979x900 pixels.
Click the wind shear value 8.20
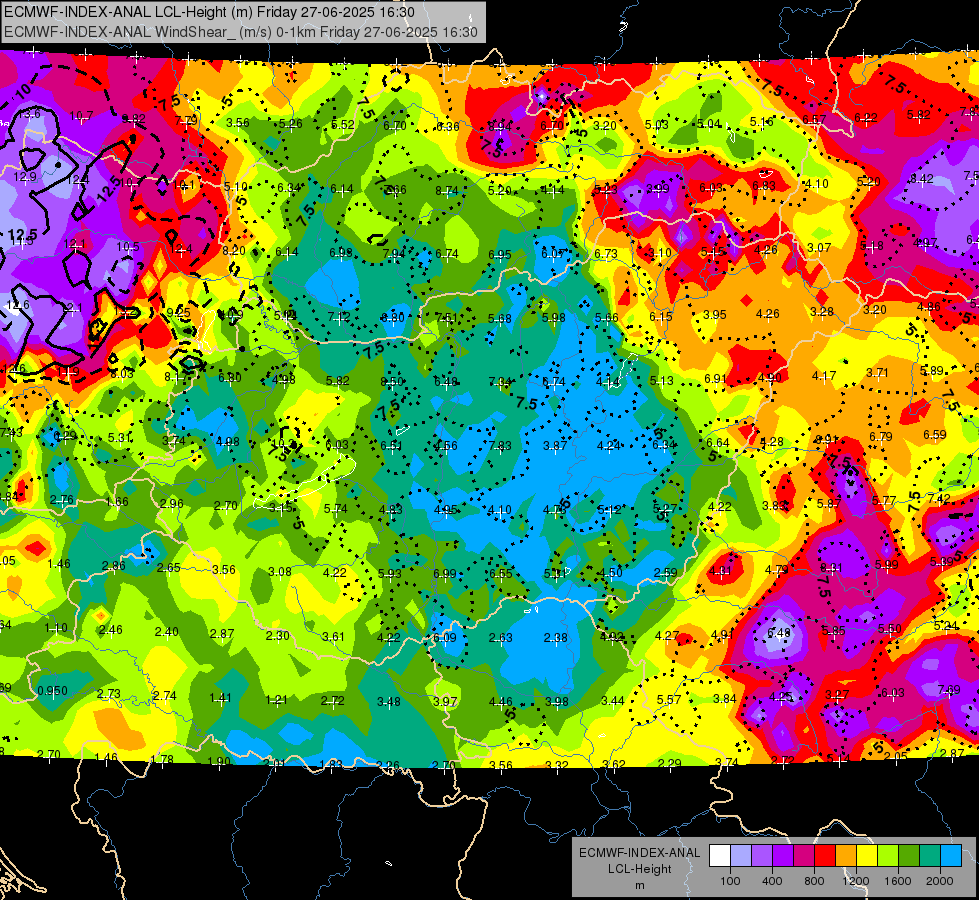[x=234, y=250]
